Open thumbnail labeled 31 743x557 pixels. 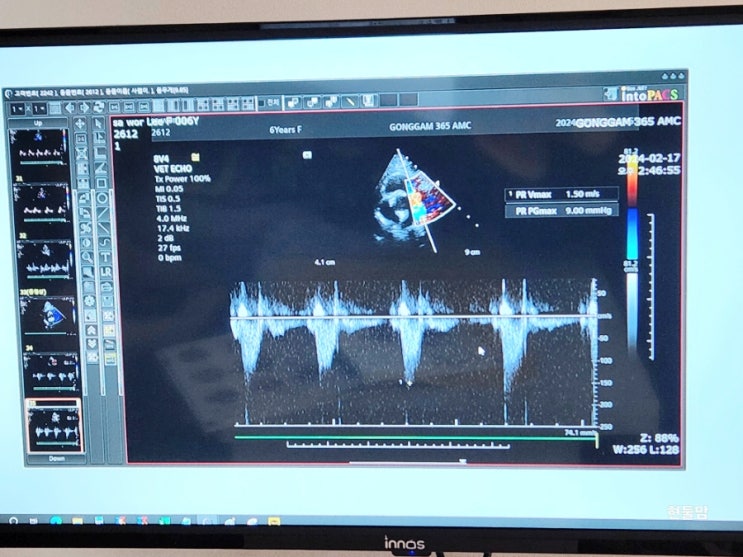[41, 203]
